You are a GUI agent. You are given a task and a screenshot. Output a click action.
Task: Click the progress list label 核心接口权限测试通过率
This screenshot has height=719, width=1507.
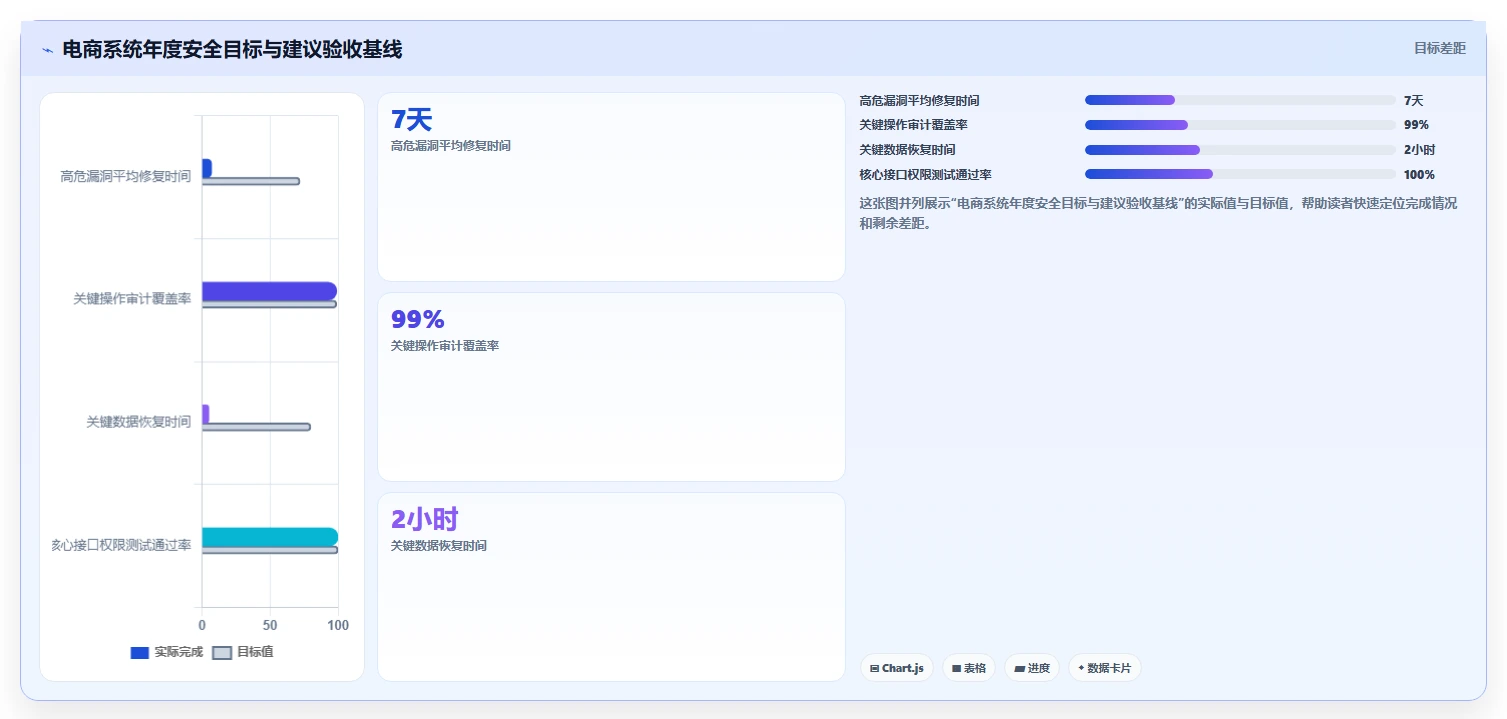(x=925, y=175)
